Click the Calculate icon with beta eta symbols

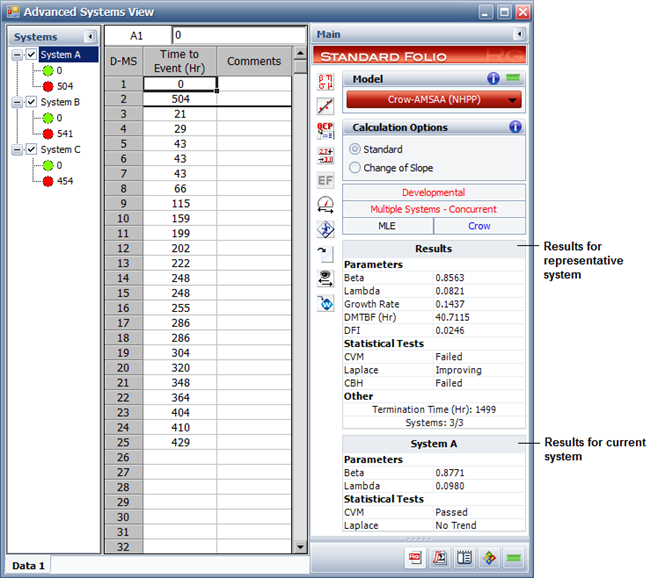point(325,80)
